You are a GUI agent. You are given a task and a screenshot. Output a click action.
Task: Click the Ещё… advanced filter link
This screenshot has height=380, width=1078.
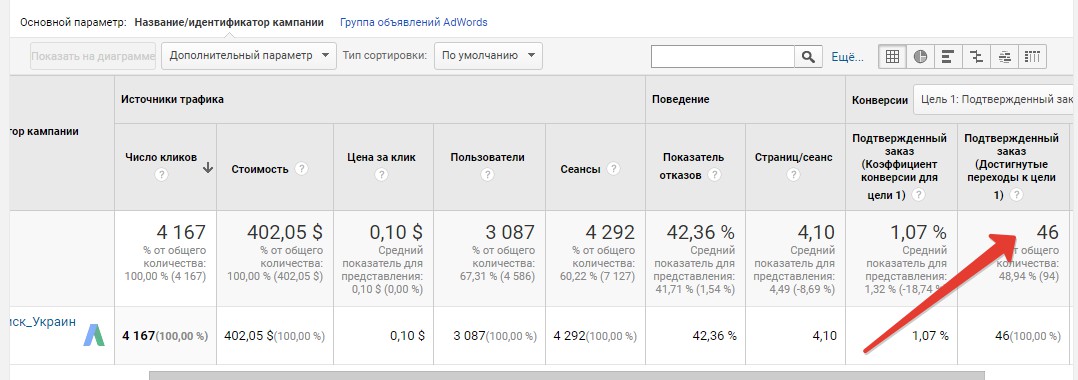coord(848,57)
